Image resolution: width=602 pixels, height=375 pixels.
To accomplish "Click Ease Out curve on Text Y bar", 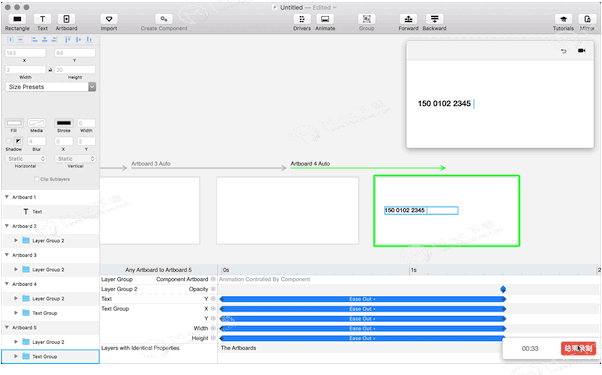I will tap(362, 299).
